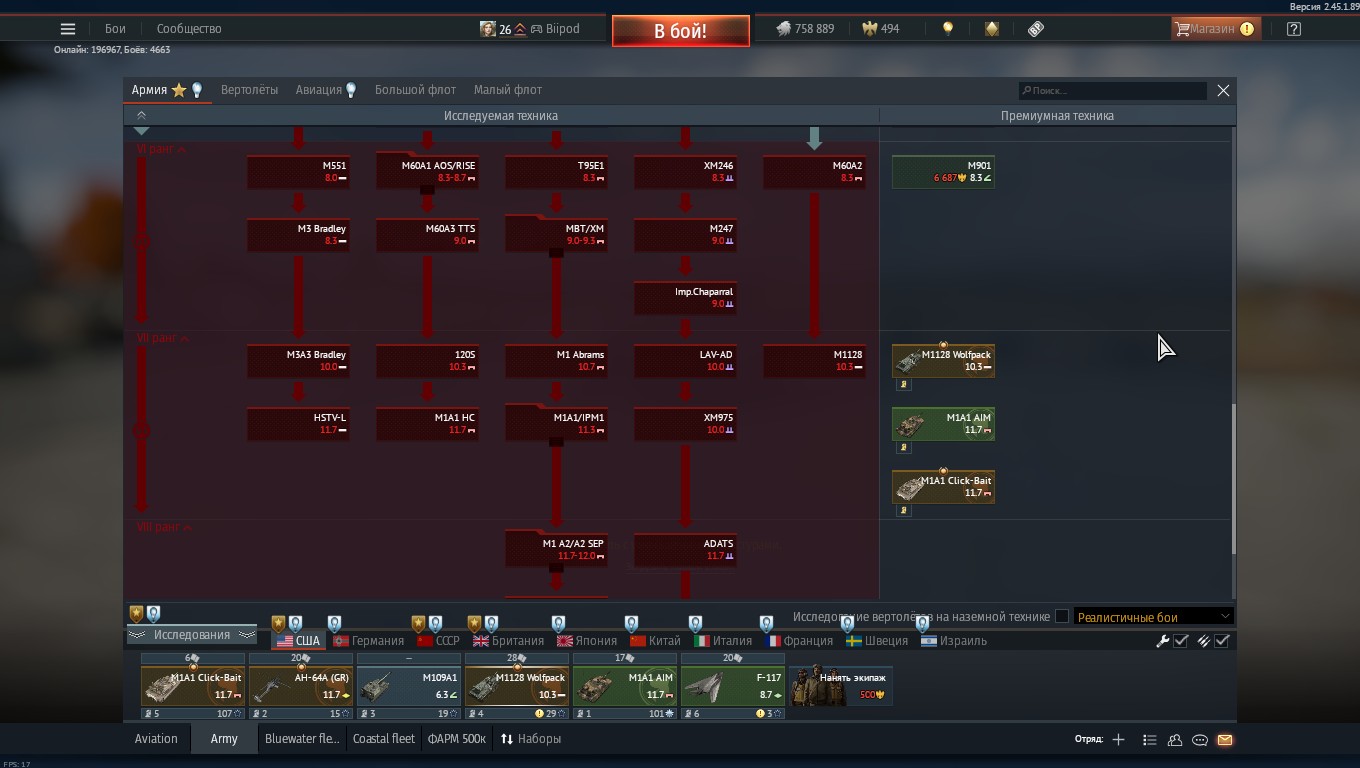Select the Германия nation tab
This screenshot has width=1360, height=768.
point(369,641)
